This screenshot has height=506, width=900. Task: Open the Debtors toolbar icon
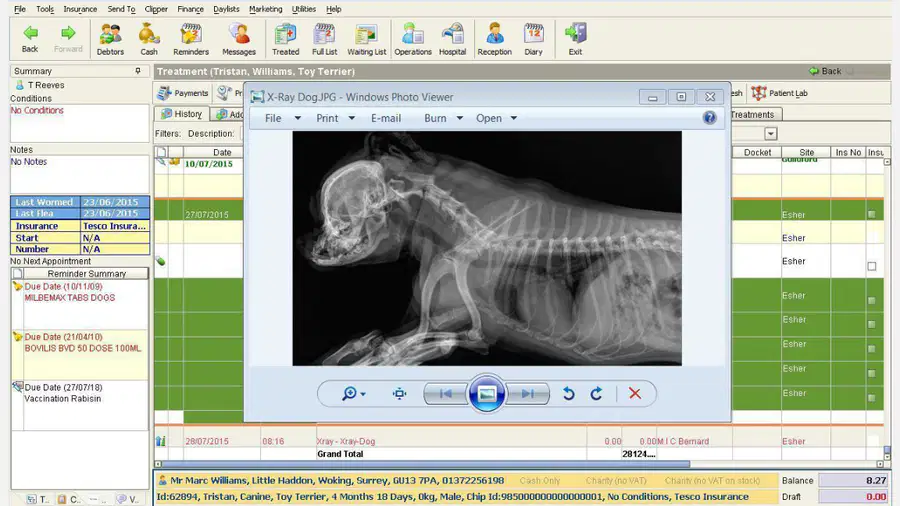click(x=110, y=39)
